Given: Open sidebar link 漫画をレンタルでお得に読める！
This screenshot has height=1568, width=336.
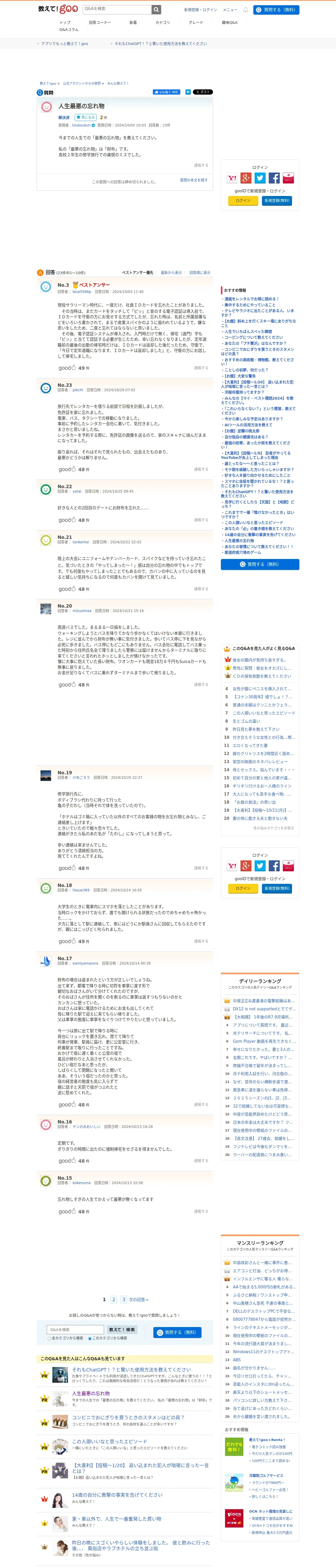Looking at the screenshot, I should [251, 299].
